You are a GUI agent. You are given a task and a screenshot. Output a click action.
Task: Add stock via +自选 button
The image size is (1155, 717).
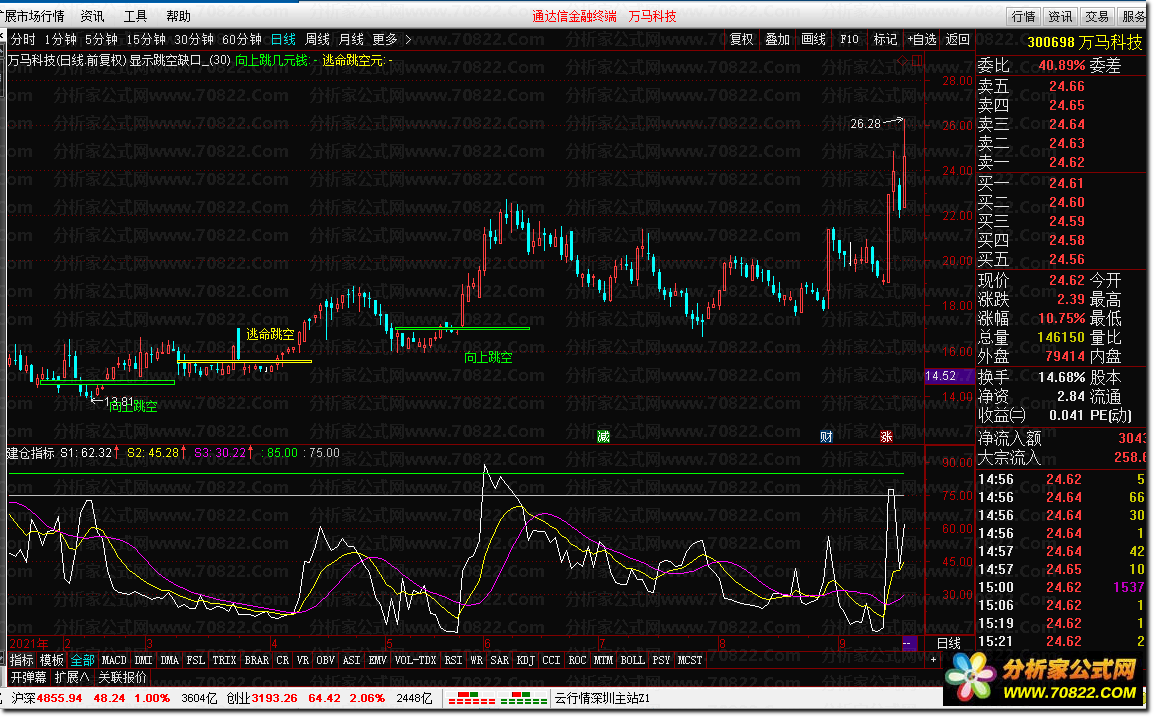pos(921,40)
